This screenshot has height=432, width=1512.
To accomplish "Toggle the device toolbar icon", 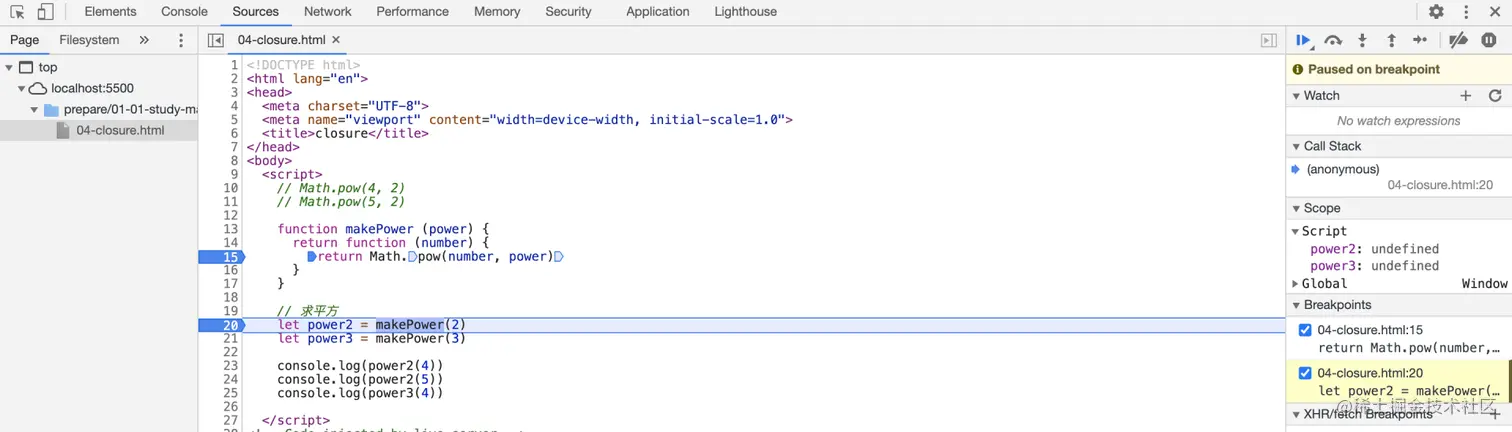I will 45,12.
